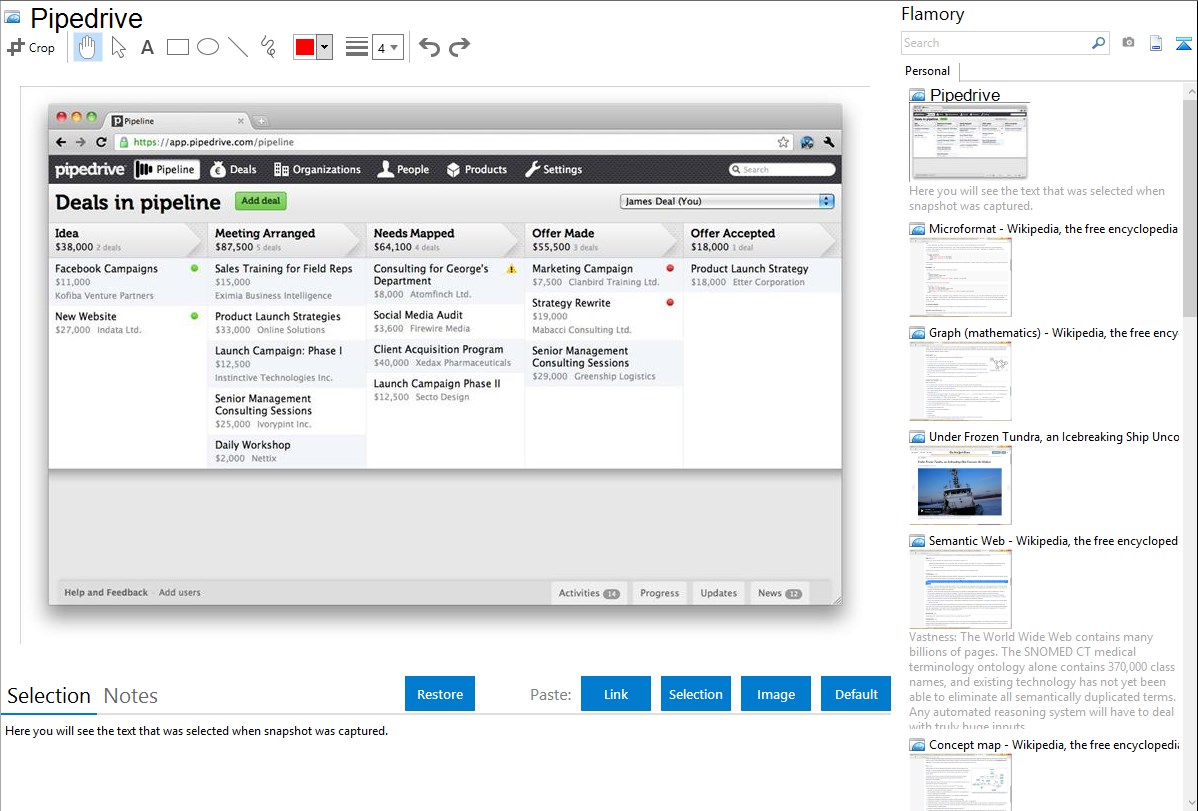Click the camera capture snapshot icon
1198x811 pixels.
tap(1128, 43)
